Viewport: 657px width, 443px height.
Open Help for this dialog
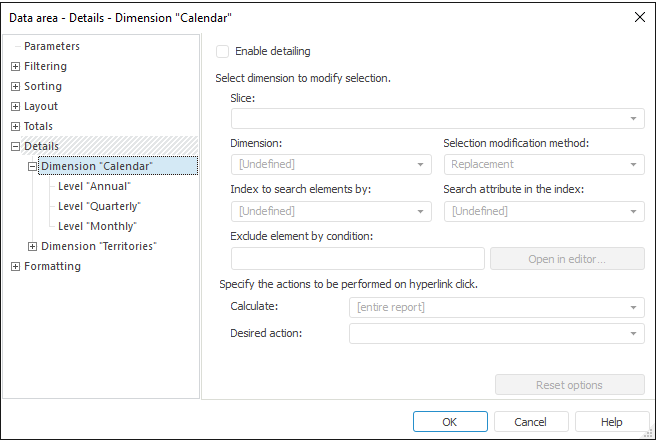pyautogui.click(x=612, y=422)
